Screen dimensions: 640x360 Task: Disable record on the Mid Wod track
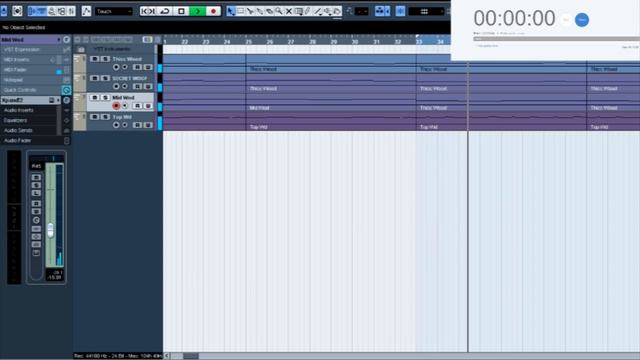(116, 106)
